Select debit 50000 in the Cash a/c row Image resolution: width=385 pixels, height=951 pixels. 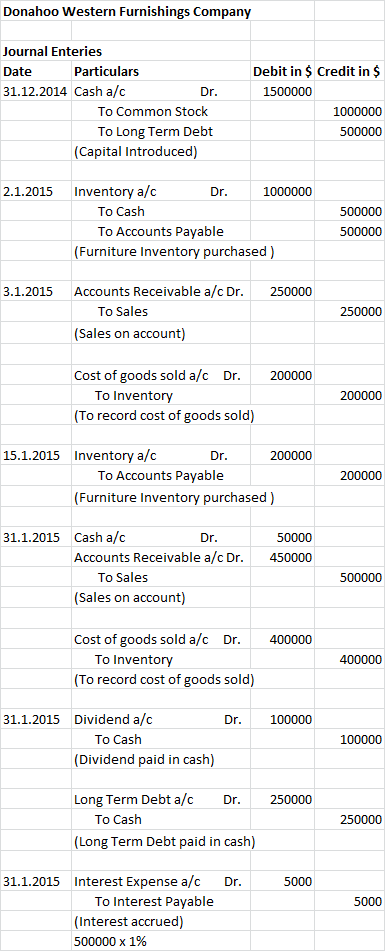pyautogui.click(x=294, y=538)
